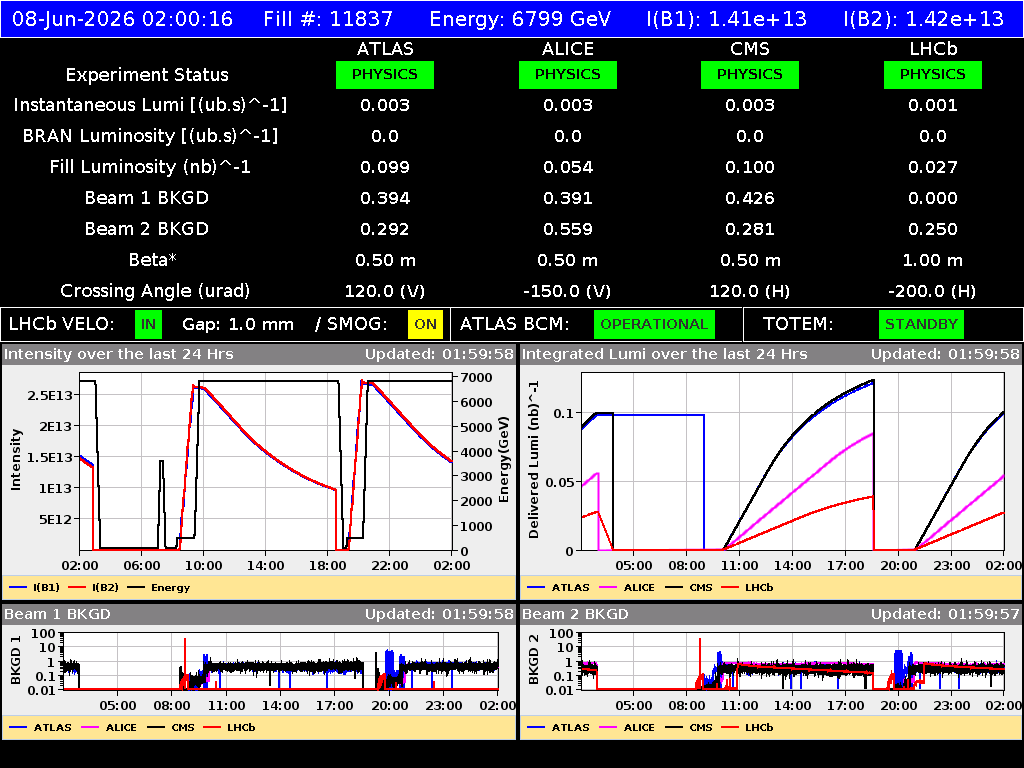Select LHCb legend entry in Integrated Lumi chart
Viewport: 1024px width, 768px height.
pos(747,587)
